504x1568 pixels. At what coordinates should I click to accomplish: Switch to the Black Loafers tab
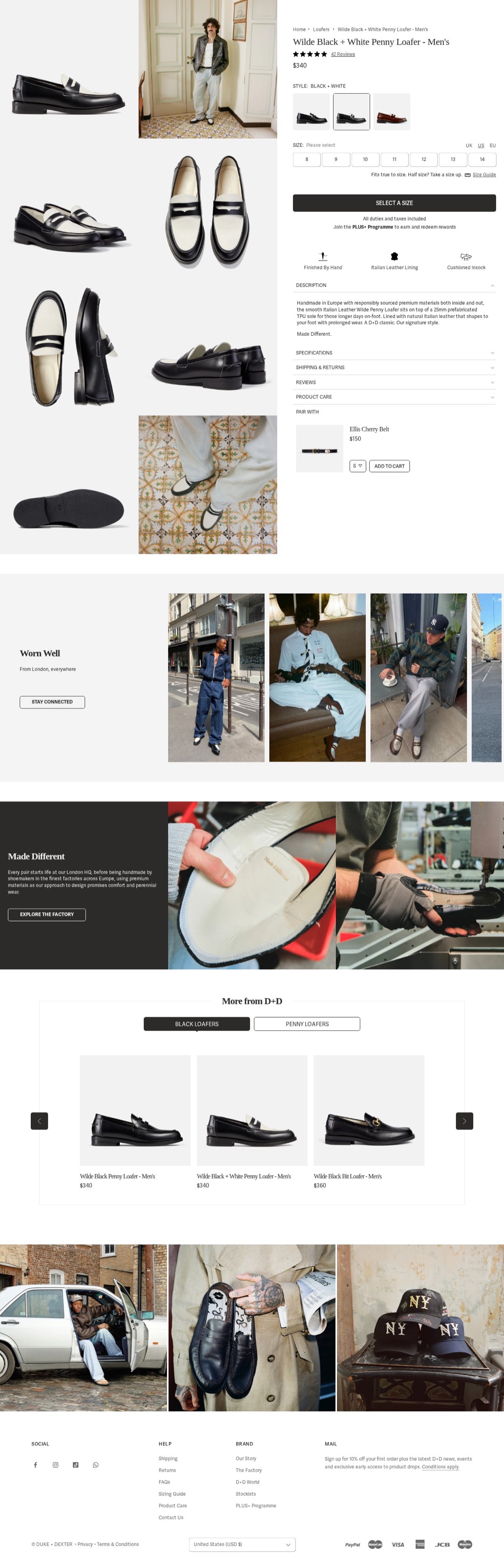click(196, 1024)
